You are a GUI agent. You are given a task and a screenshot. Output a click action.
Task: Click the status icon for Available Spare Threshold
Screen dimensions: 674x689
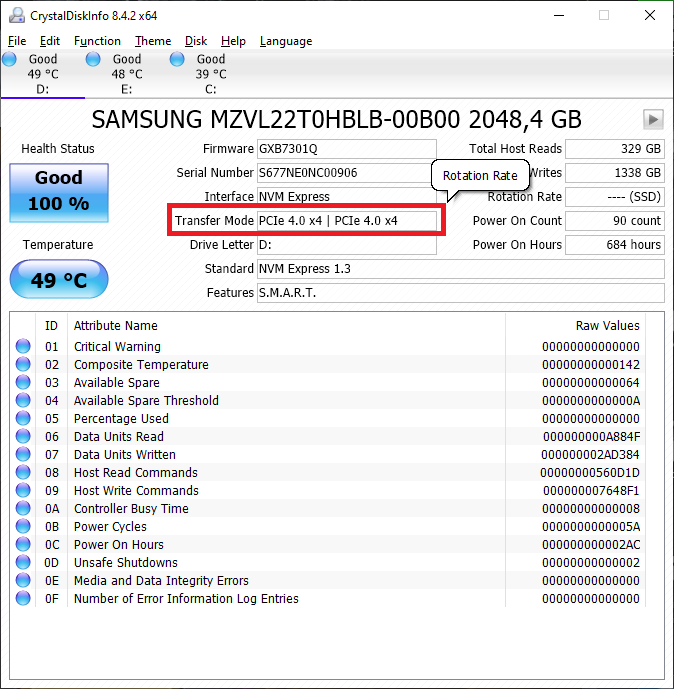tap(23, 400)
